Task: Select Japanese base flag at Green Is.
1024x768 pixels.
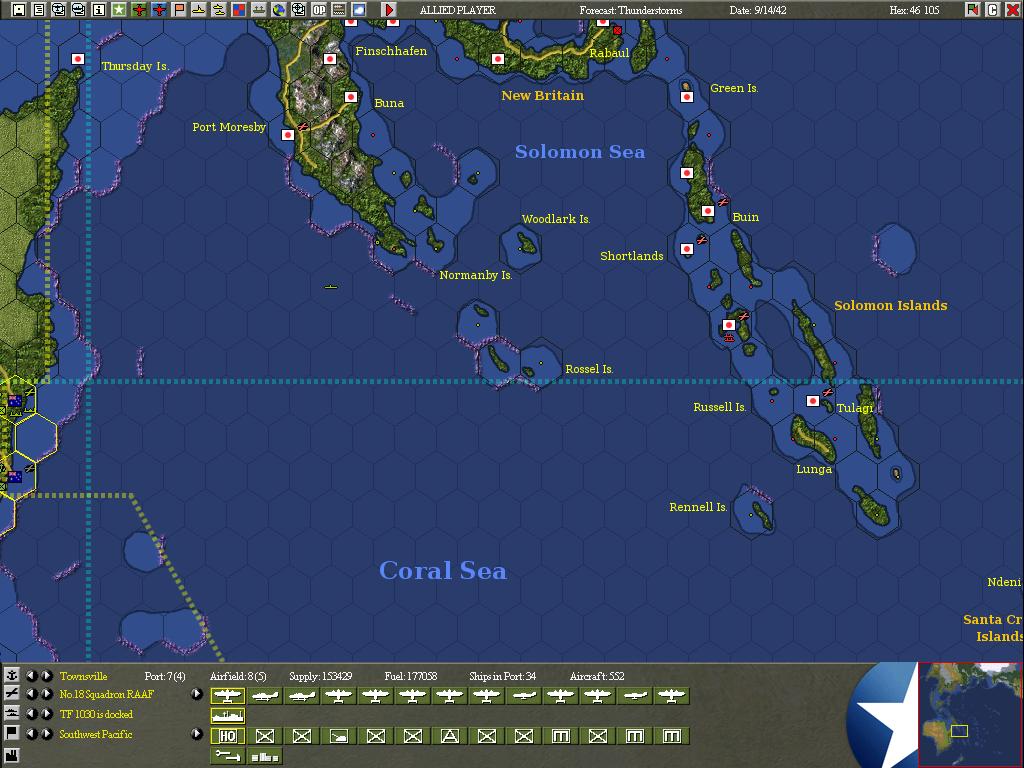Action: click(687, 97)
